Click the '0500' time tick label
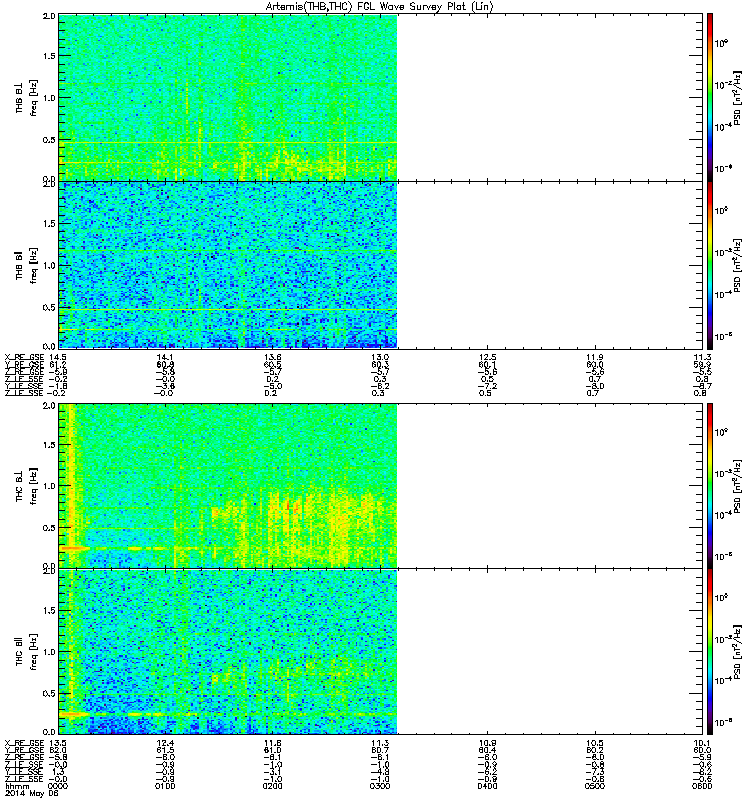The width and height of the screenshot is (750, 800). (595, 786)
